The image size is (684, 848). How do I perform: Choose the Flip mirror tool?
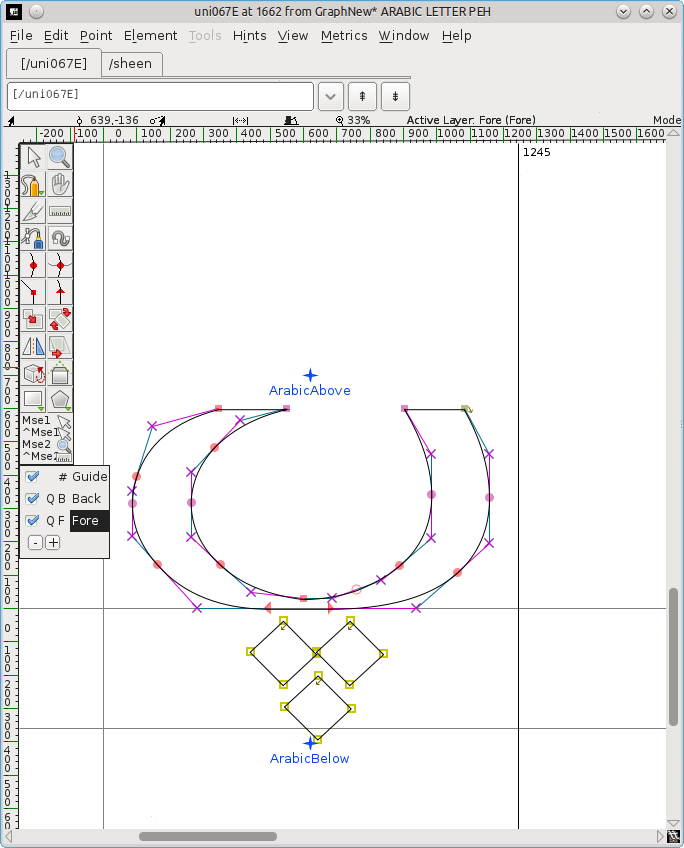click(x=33, y=347)
